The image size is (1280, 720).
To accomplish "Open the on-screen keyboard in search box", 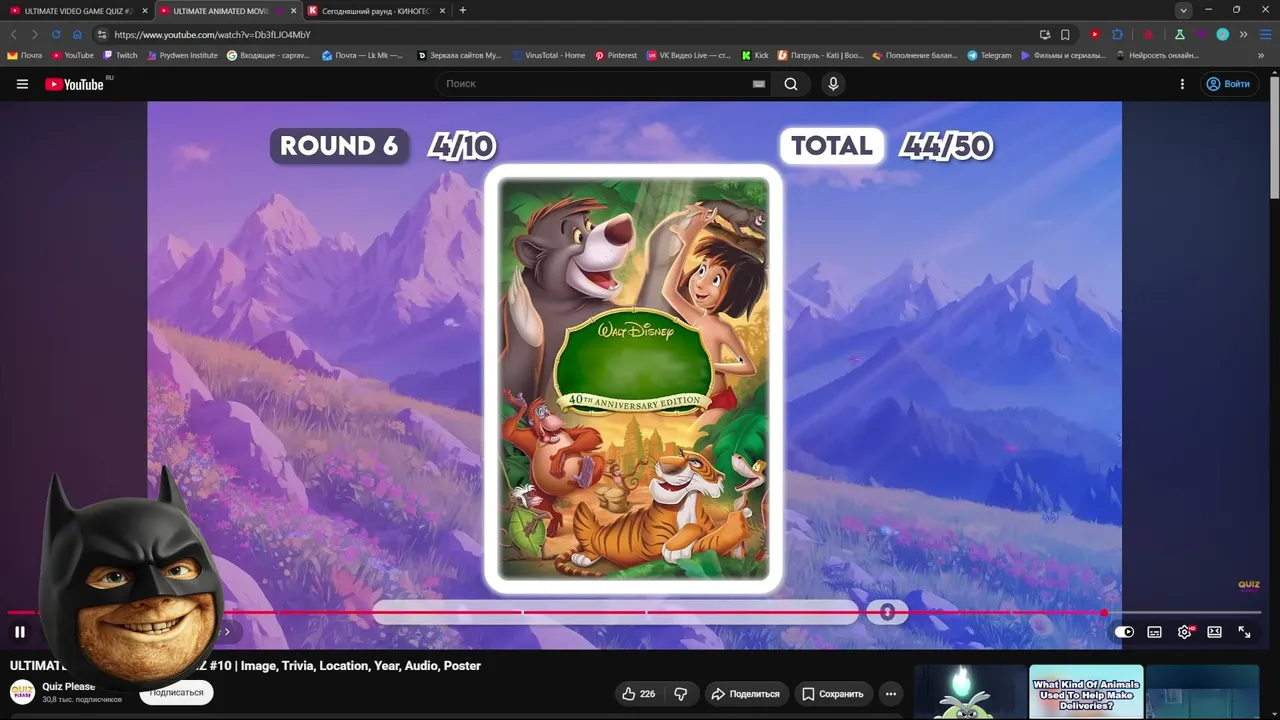I will tap(759, 84).
